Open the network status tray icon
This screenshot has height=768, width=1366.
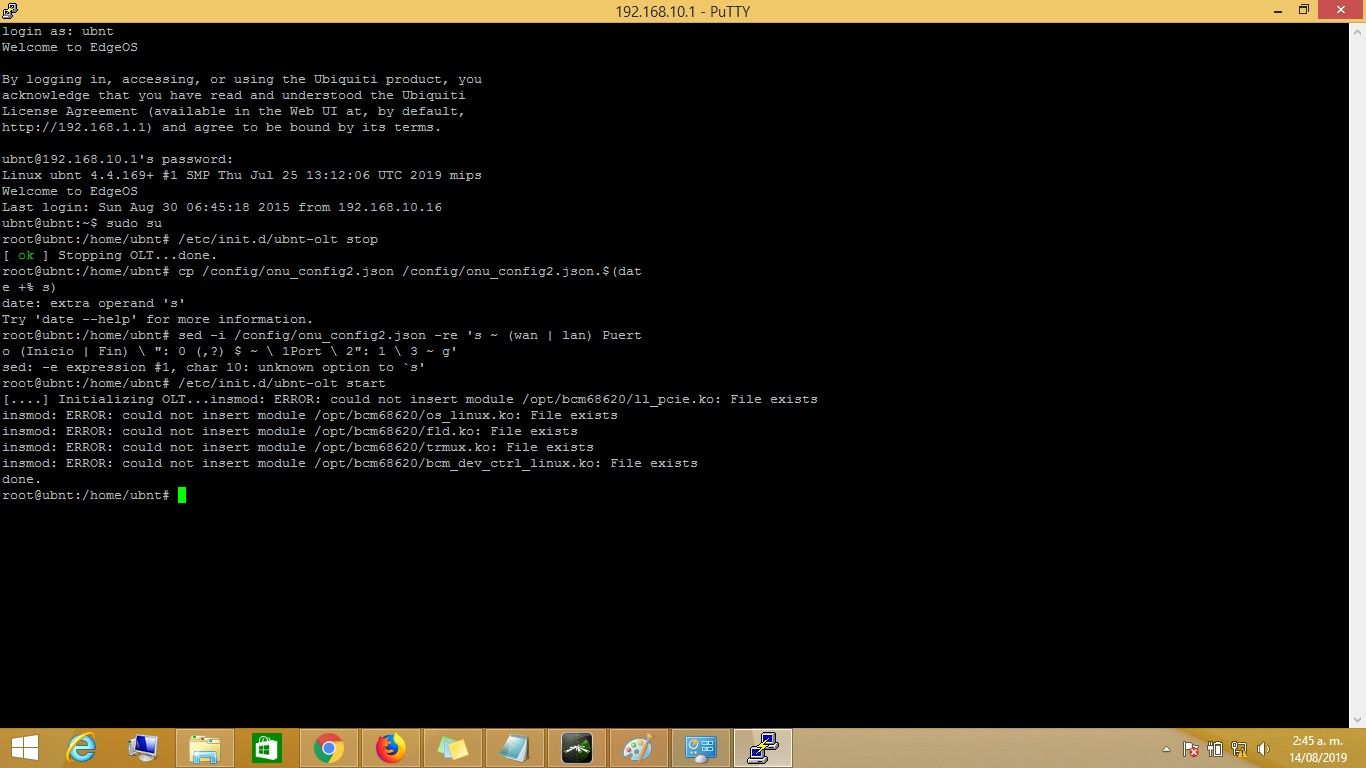click(x=1239, y=749)
